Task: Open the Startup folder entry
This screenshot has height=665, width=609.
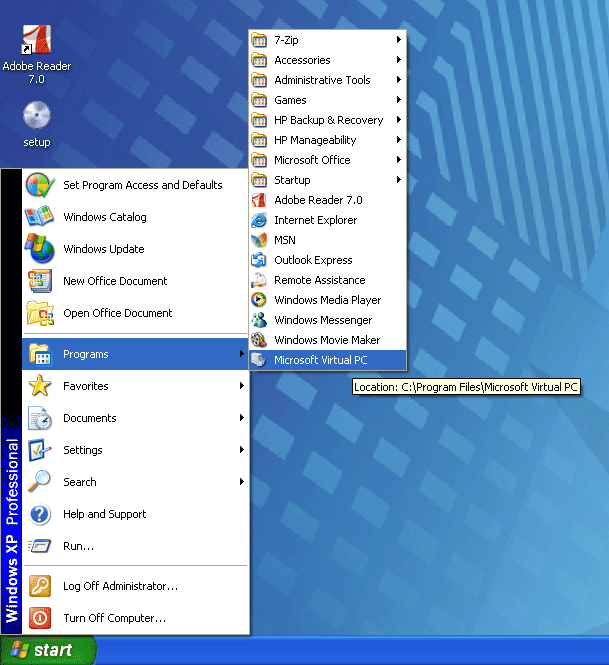Action: coord(327,180)
